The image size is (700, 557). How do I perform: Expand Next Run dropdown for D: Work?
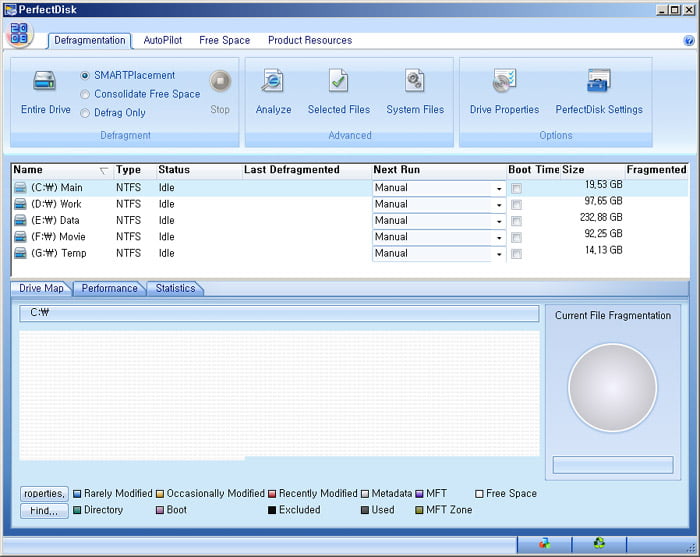(498, 205)
